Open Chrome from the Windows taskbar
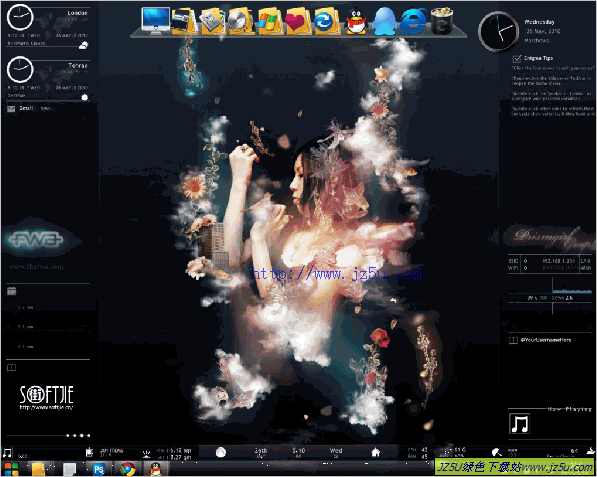 point(128,469)
